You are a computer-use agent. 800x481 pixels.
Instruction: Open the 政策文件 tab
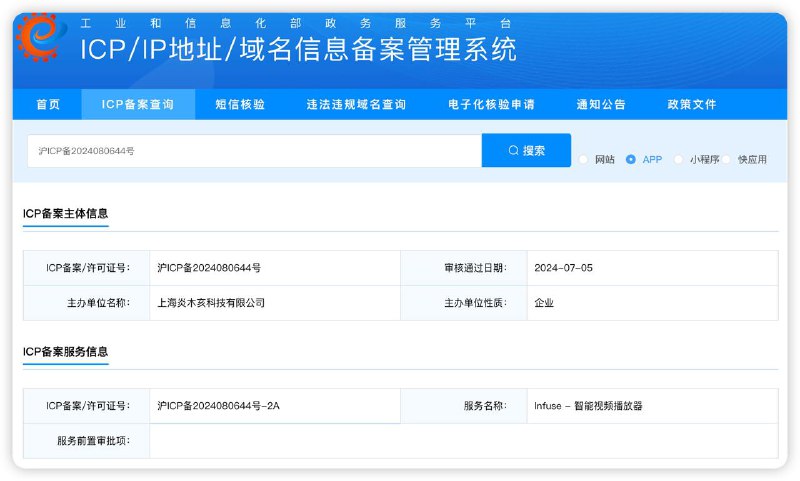point(692,105)
